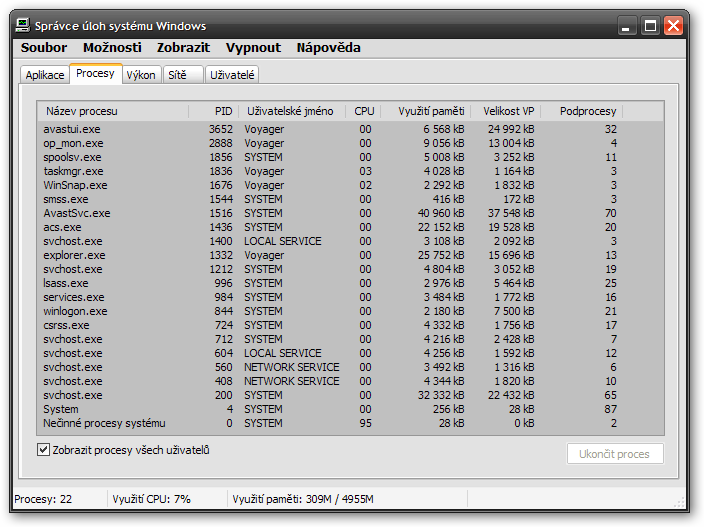Select svchost.exe with PID 604
This screenshot has width=704, height=527.
pos(350,353)
